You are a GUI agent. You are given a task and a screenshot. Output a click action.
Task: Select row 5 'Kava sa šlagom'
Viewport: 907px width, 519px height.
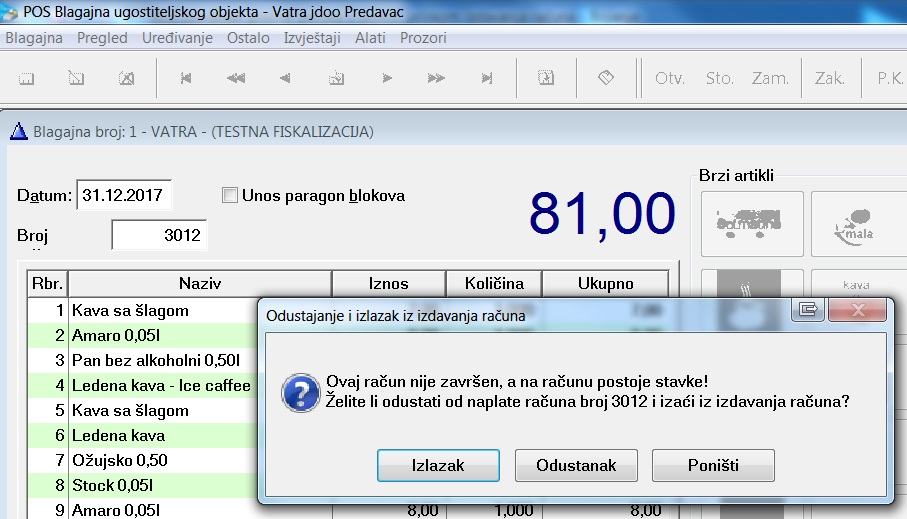142,410
